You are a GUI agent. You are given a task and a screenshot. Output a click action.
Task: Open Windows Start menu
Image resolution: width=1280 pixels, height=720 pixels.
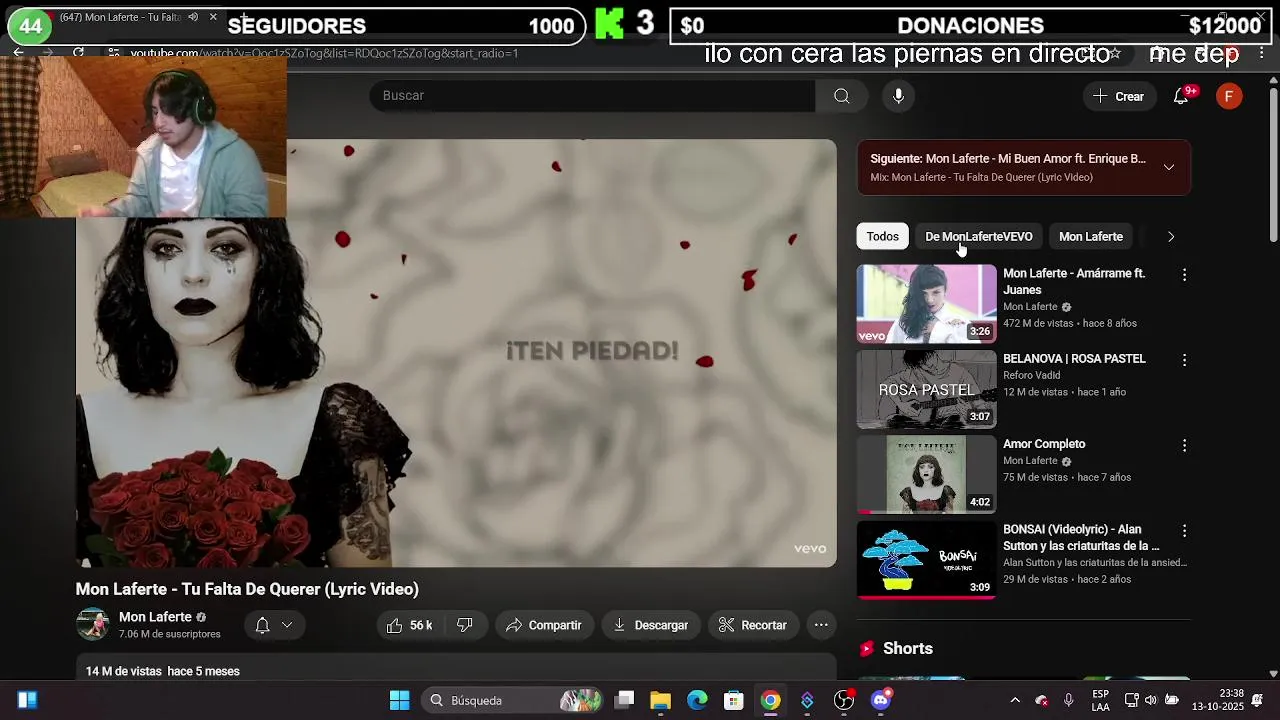(x=399, y=700)
